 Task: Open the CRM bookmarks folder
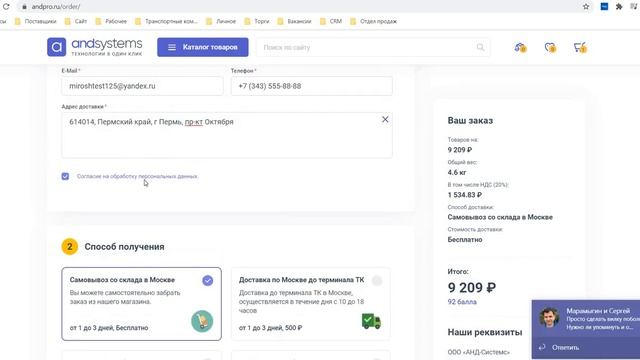pyautogui.click(x=331, y=21)
